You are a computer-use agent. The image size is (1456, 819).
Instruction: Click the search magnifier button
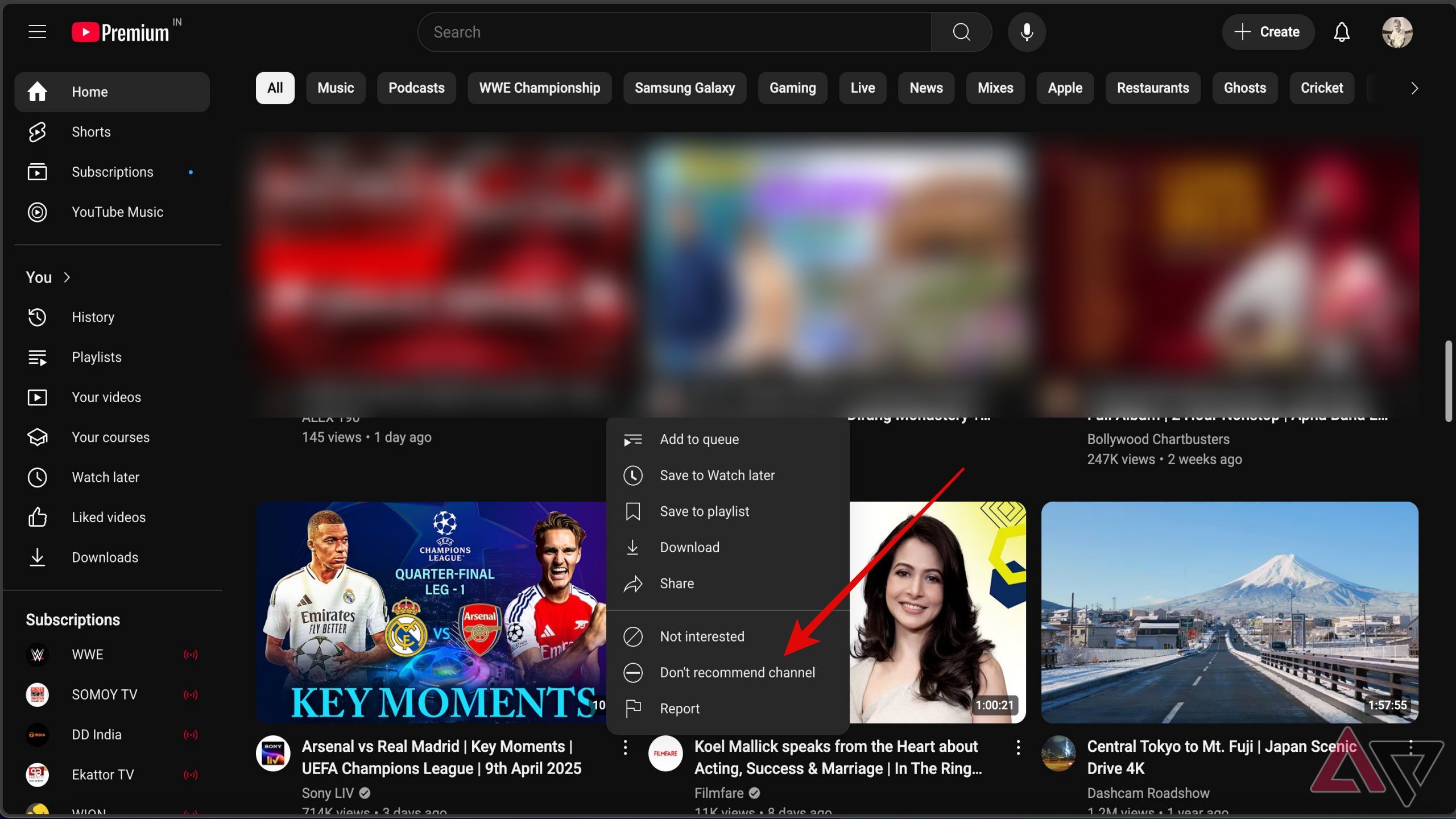tap(962, 32)
